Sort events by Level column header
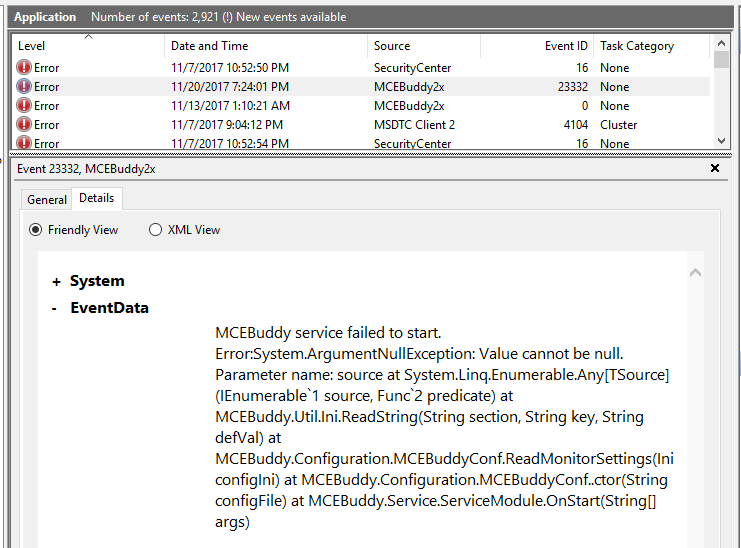Screen dimensions: 741x548 88,46
